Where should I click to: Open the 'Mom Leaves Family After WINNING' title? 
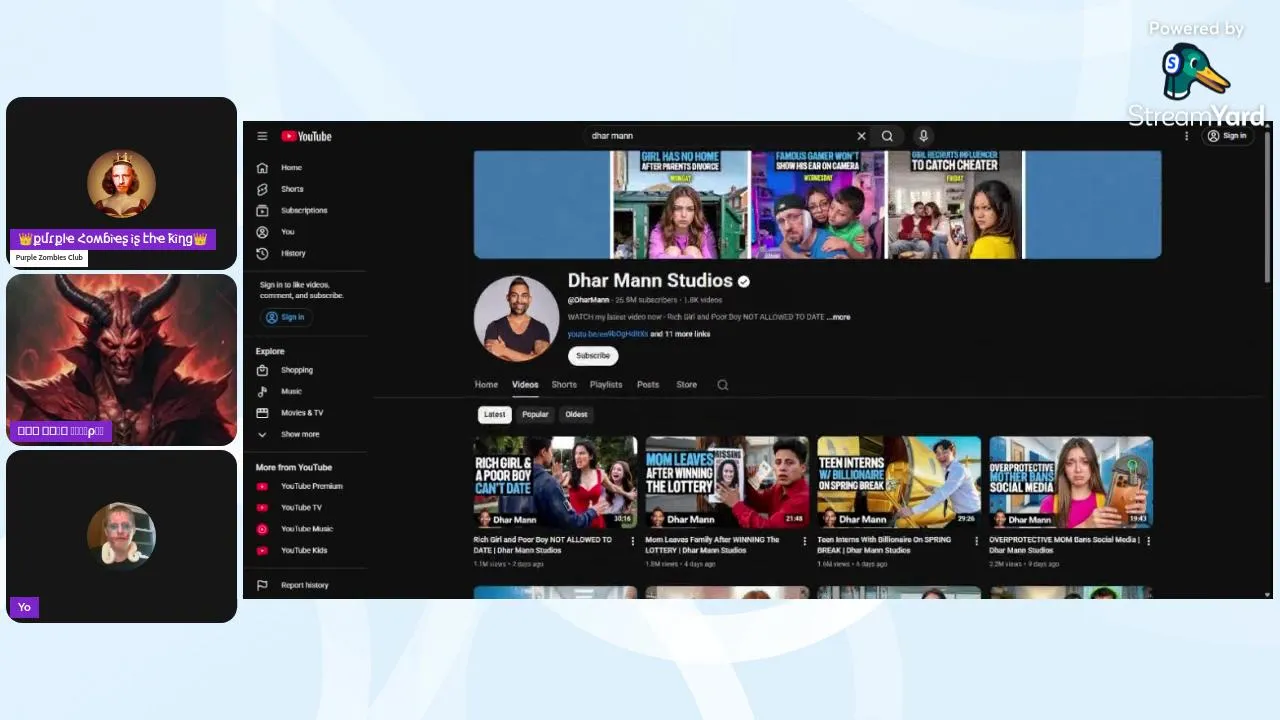(x=712, y=545)
